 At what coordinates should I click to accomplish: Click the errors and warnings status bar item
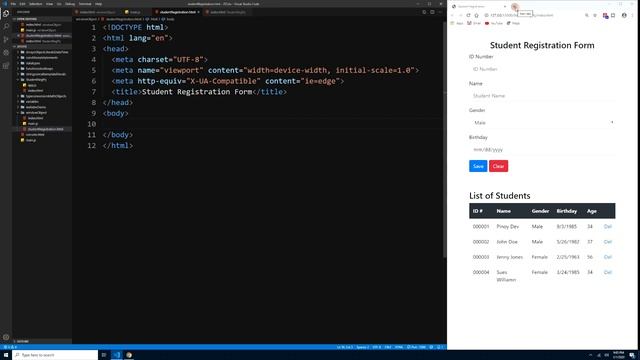(x=10, y=347)
